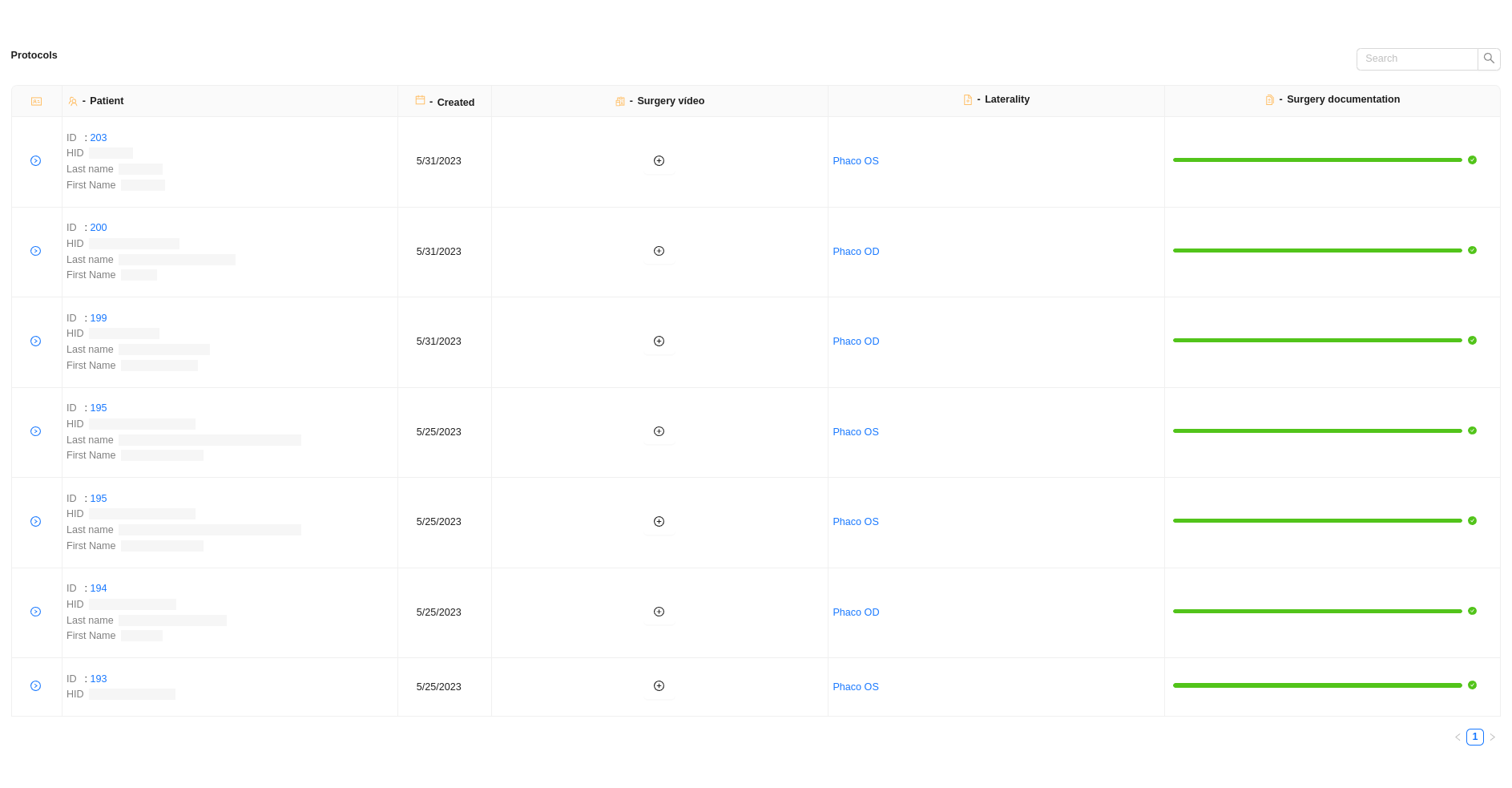Add surgery video for patient 194
Screen dimensions: 1512x788
659,612
